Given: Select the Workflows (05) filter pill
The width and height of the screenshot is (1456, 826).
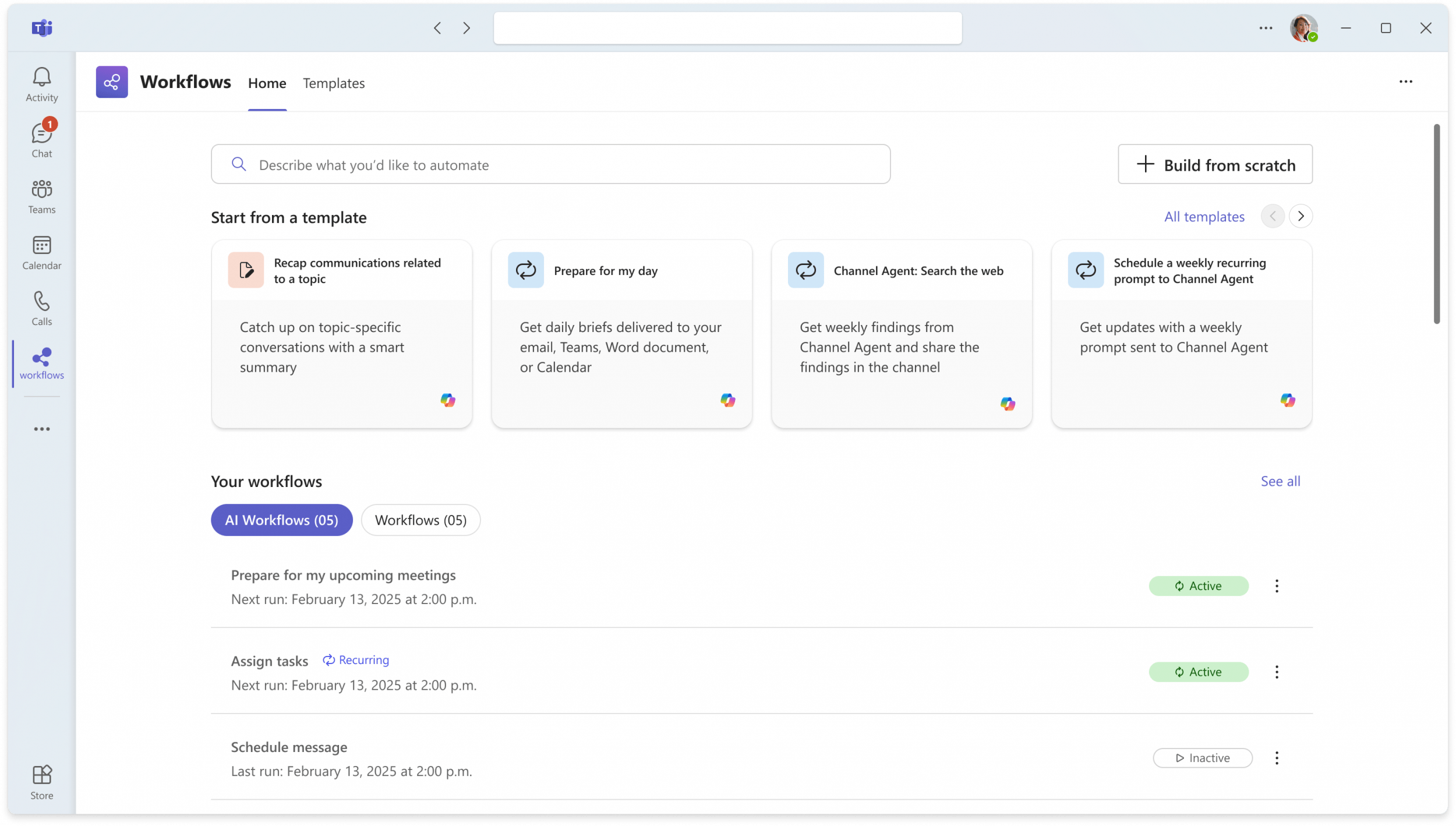Looking at the screenshot, I should click(x=420, y=520).
